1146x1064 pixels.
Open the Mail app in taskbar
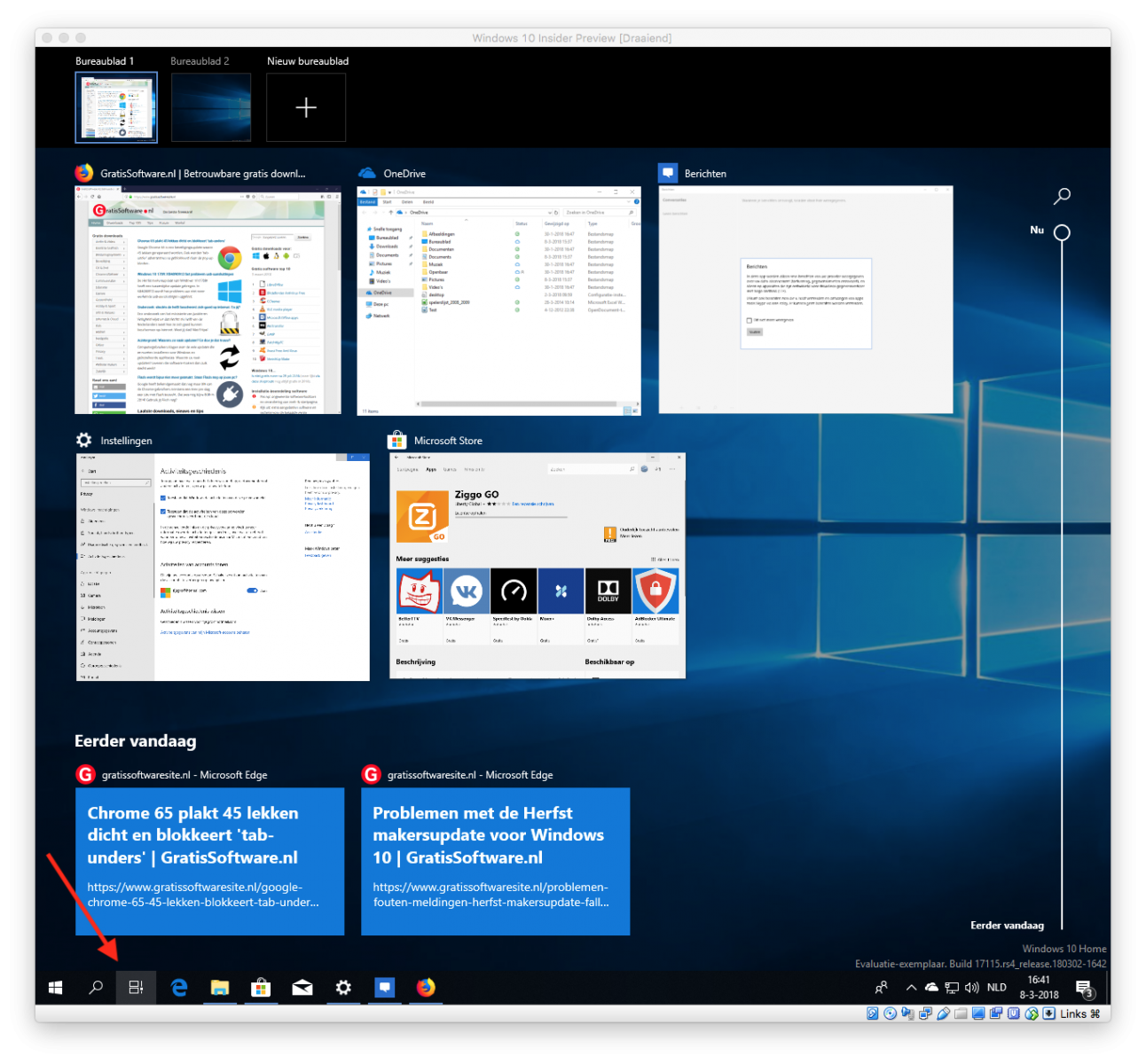pos(302,987)
